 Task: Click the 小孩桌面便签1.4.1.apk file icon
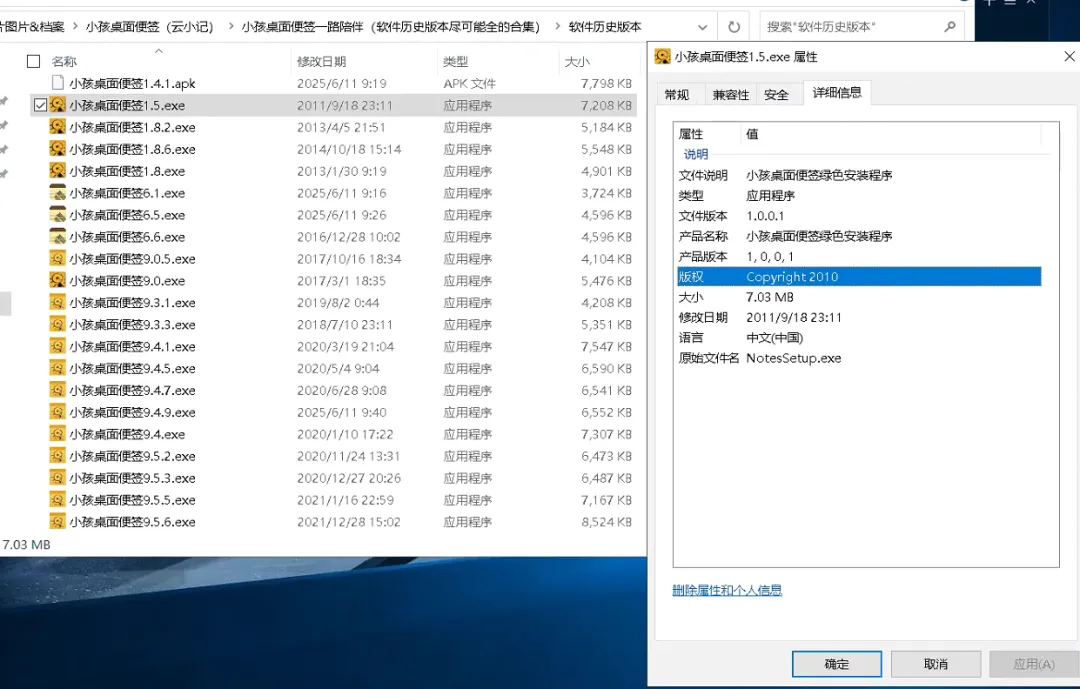coord(58,83)
